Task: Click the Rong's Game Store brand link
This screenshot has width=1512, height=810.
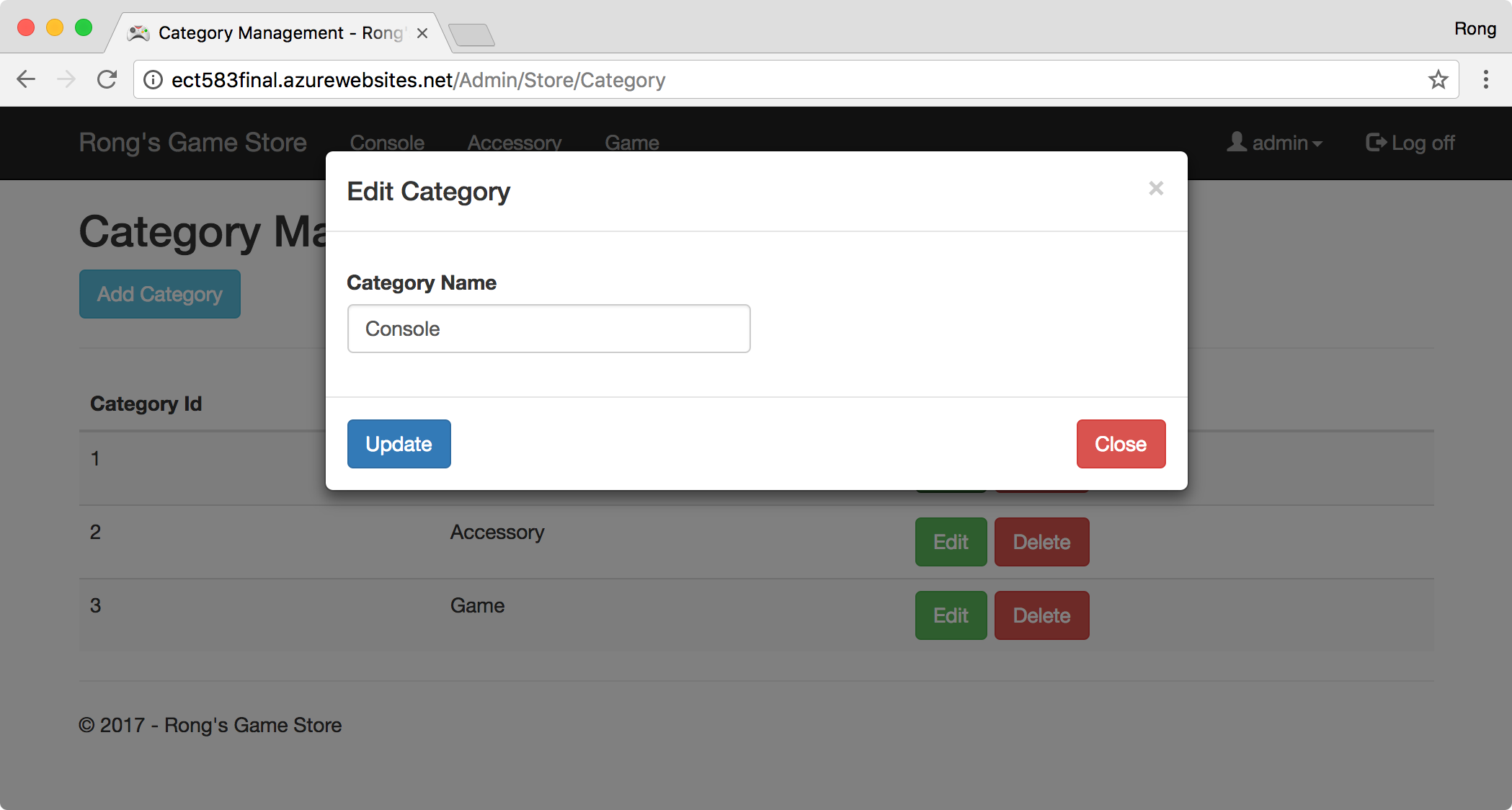Action: (x=193, y=143)
